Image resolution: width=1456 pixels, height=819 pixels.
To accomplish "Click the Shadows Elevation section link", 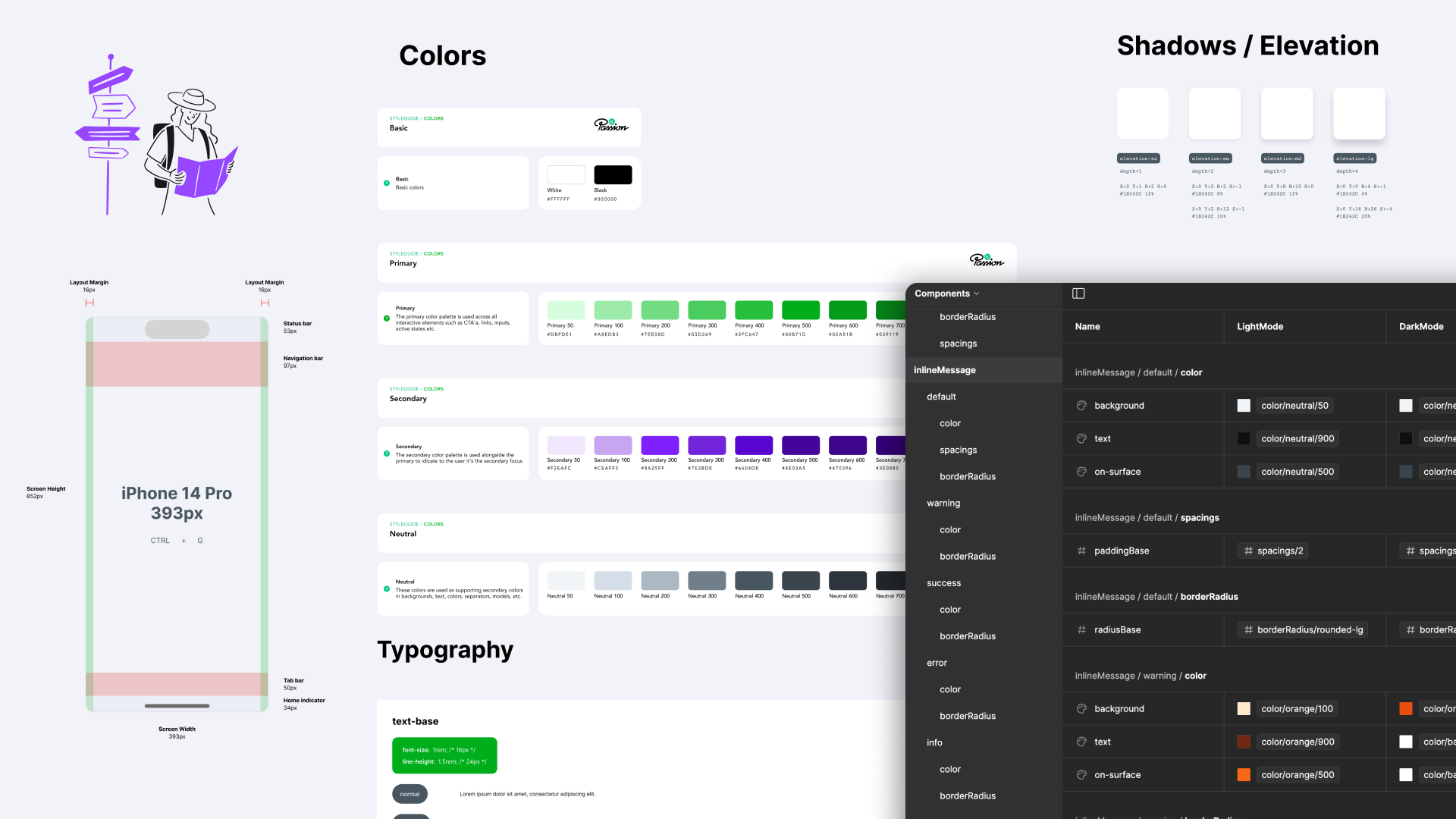I will (x=1249, y=44).
